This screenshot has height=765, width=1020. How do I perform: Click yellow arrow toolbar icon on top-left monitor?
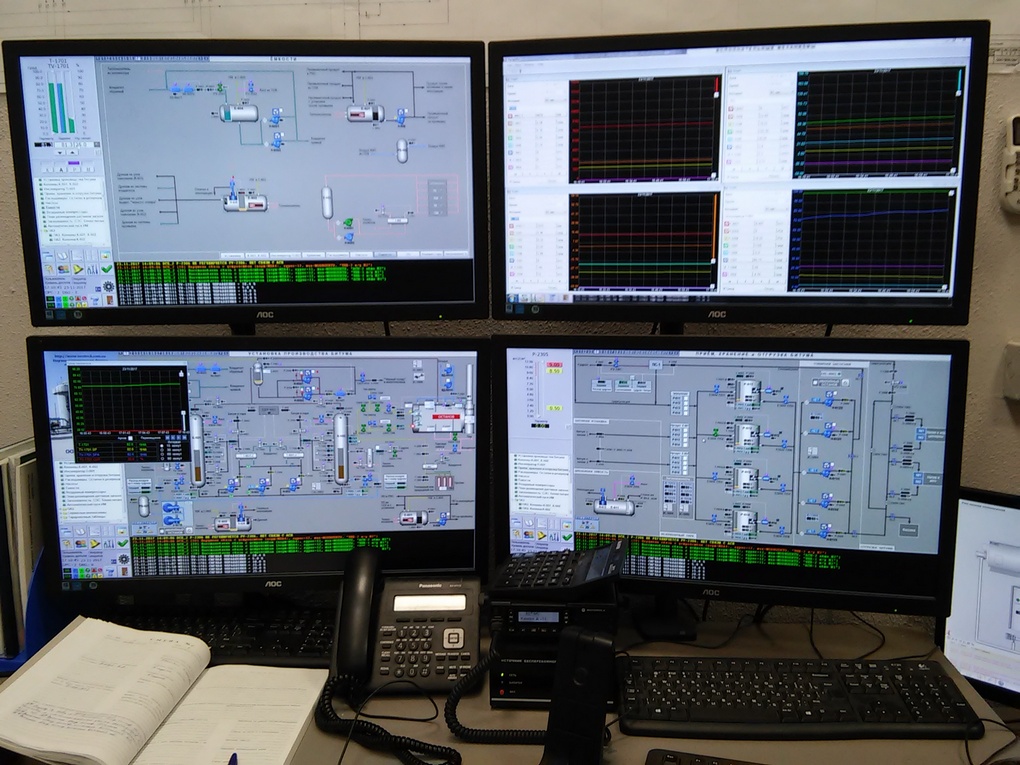pos(78,269)
